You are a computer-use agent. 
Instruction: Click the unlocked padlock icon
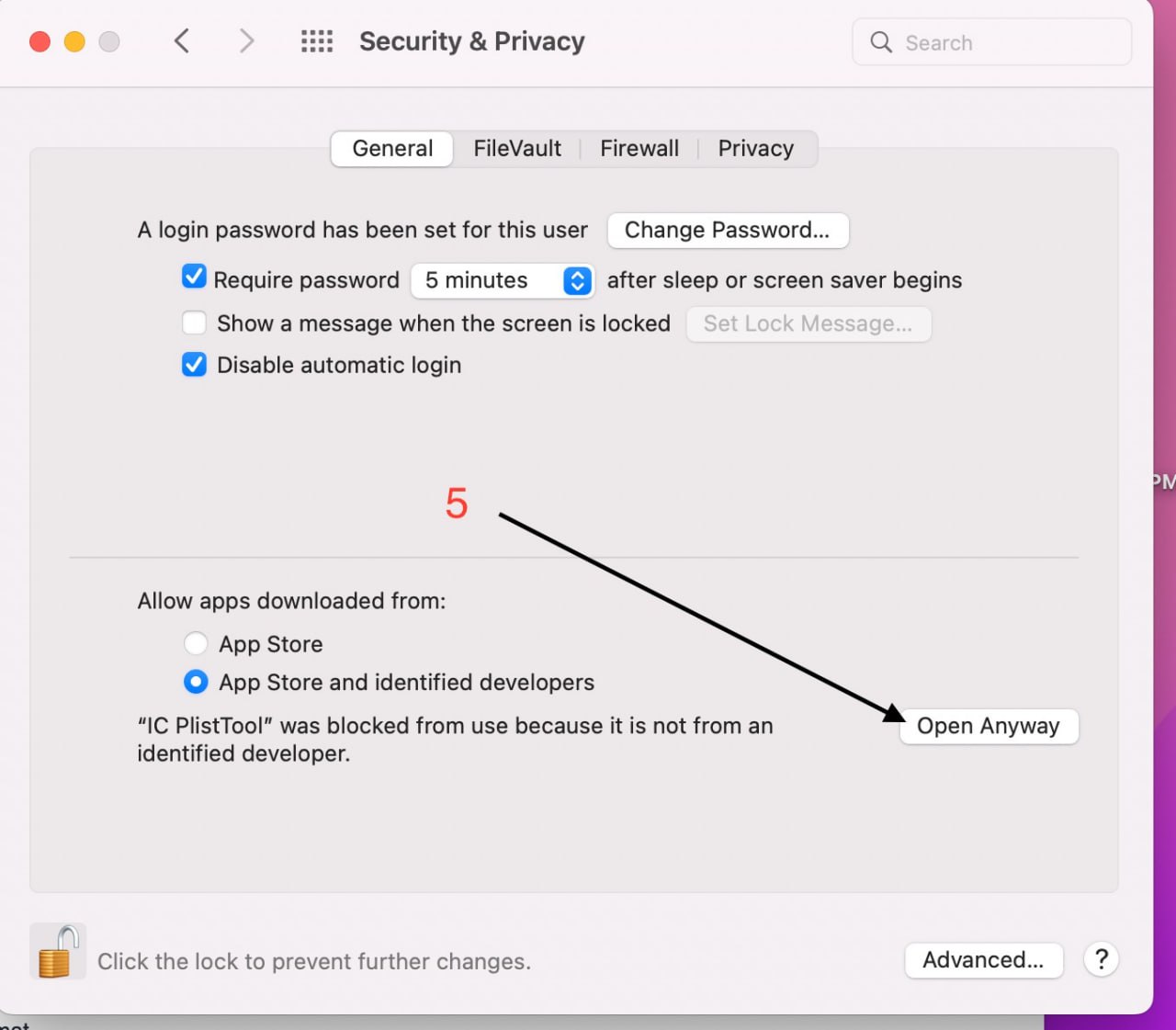58,951
